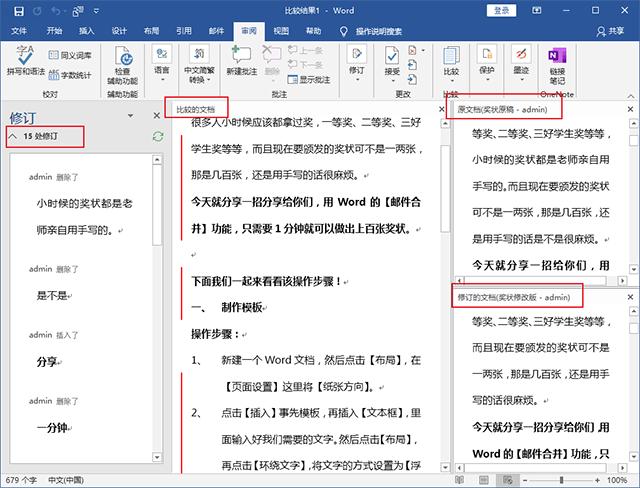Click 上一条 previous comment
Screen dimensions: 640x488
(305, 51)
